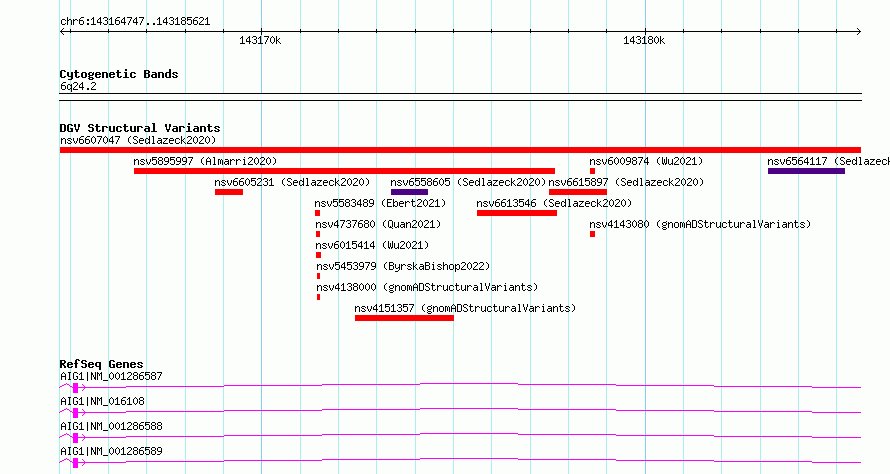Screen dimensions: 890x474
Task: Select the purple nsv6564117 variant bar
Action: [x=806, y=171]
